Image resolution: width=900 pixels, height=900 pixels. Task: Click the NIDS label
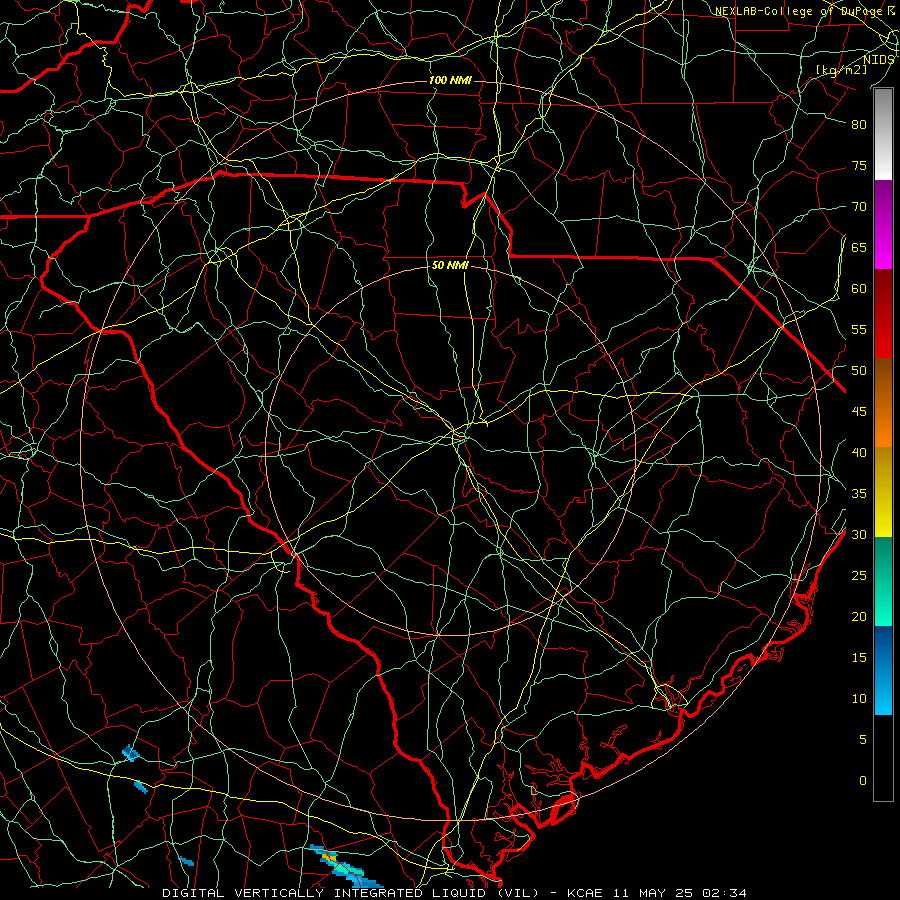point(879,60)
